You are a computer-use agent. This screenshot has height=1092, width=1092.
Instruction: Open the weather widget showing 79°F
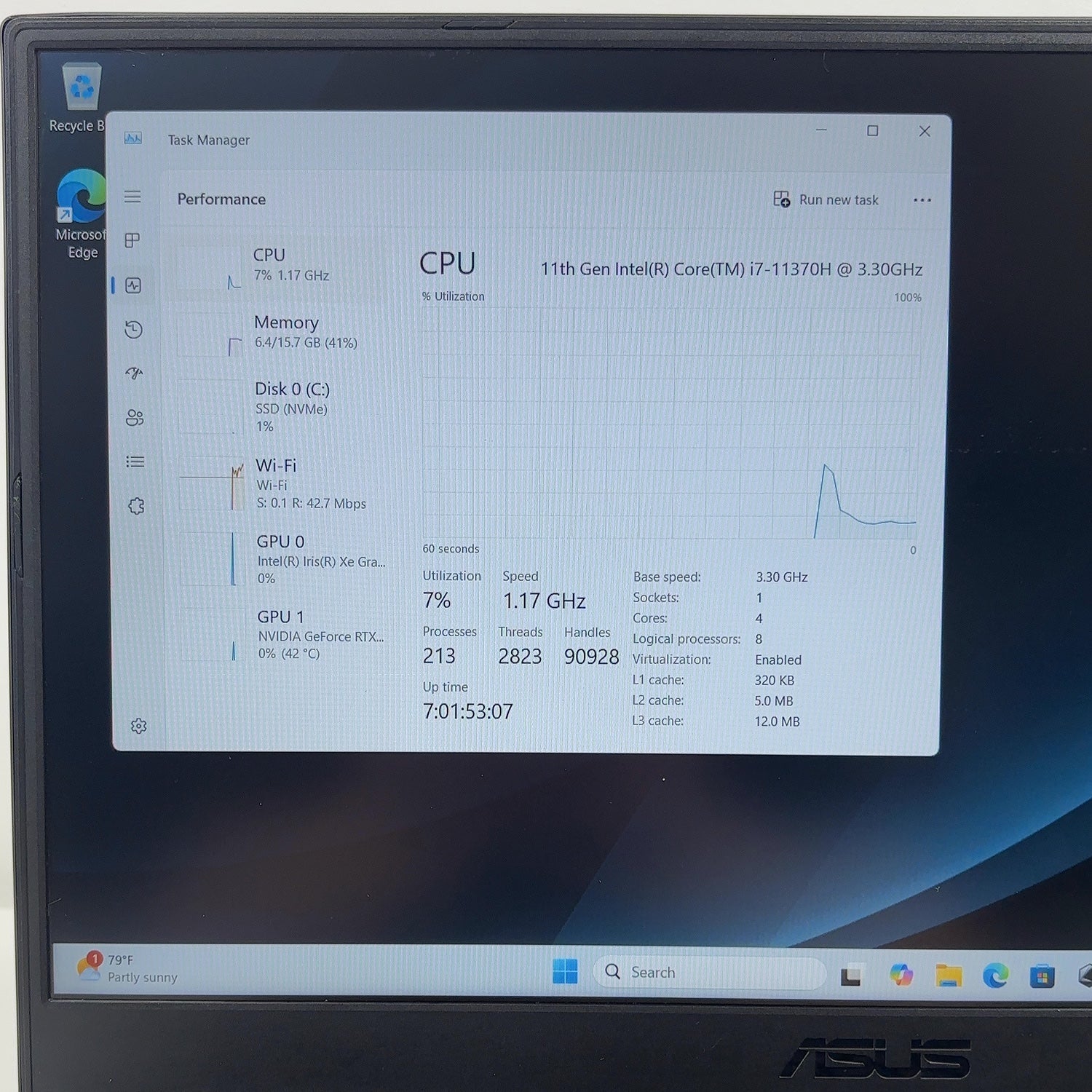tap(127, 969)
